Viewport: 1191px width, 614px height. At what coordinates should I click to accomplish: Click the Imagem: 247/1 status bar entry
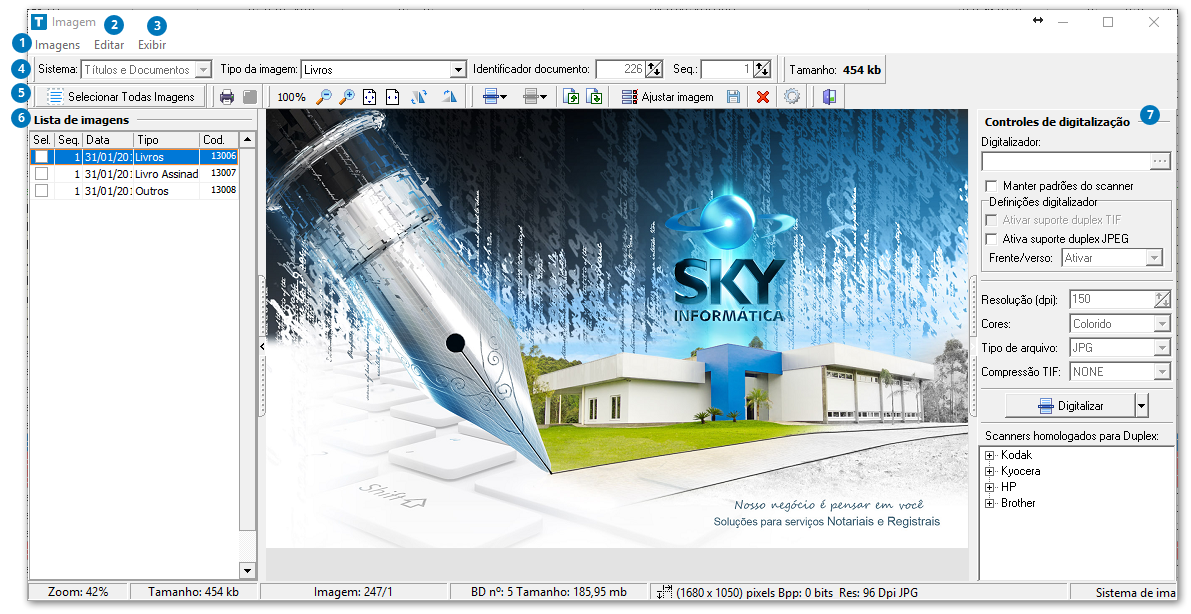pyautogui.click(x=353, y=592)
